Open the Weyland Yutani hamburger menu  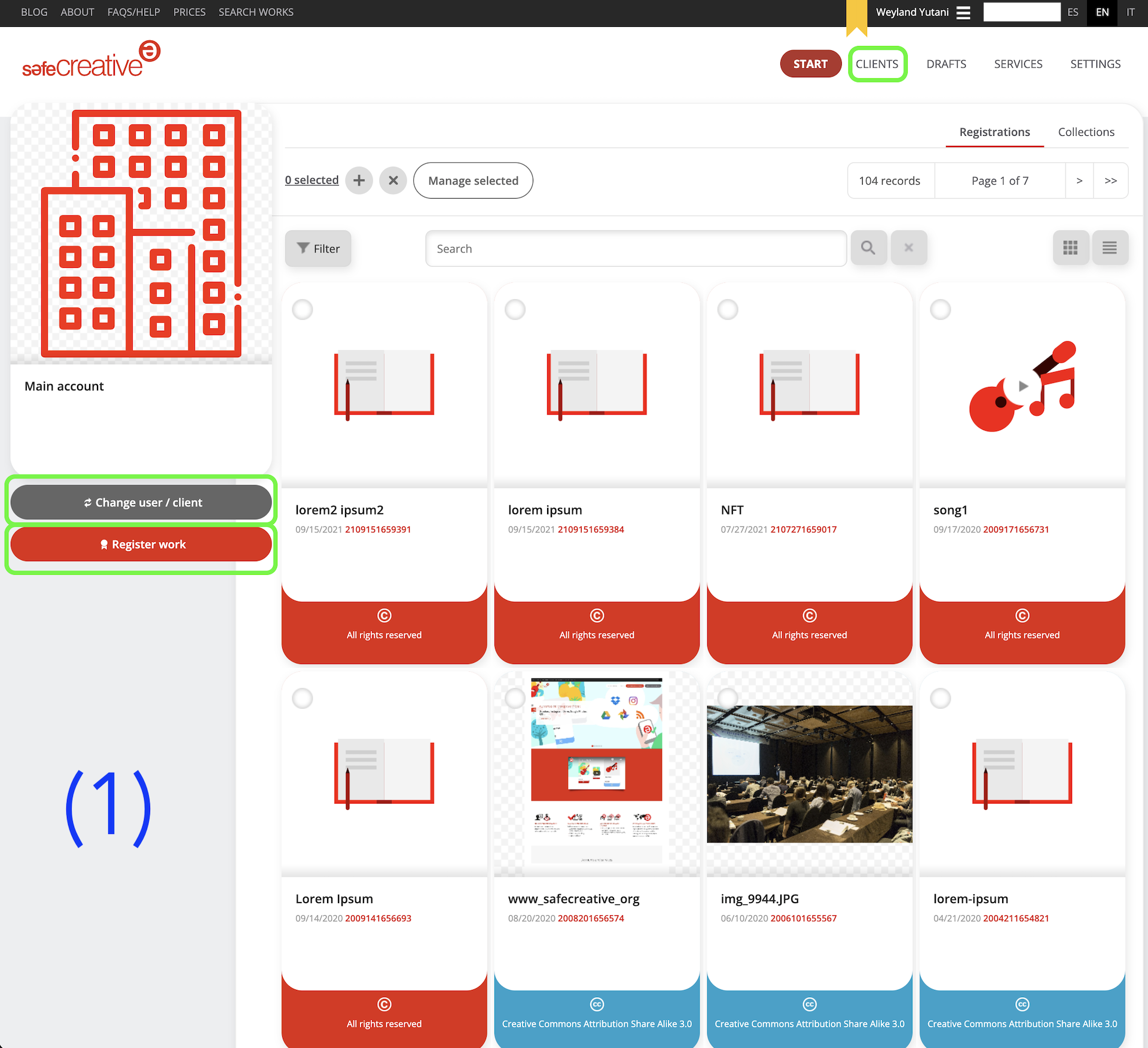coord(963,13)
